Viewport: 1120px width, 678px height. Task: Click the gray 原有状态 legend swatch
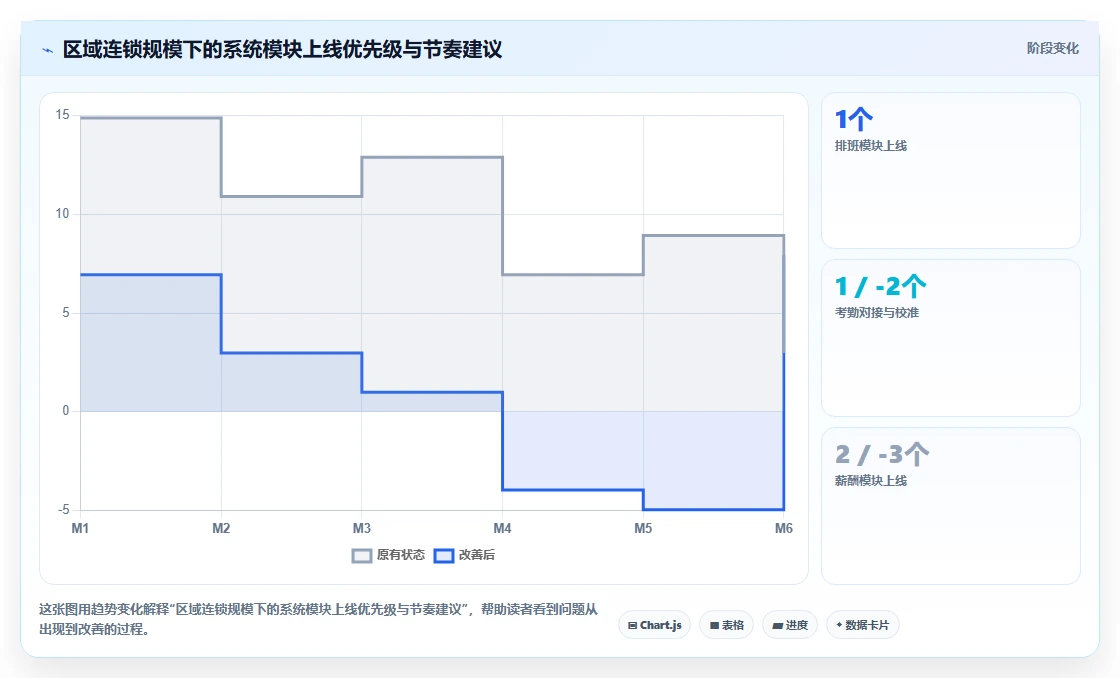[x=362, y=556]
